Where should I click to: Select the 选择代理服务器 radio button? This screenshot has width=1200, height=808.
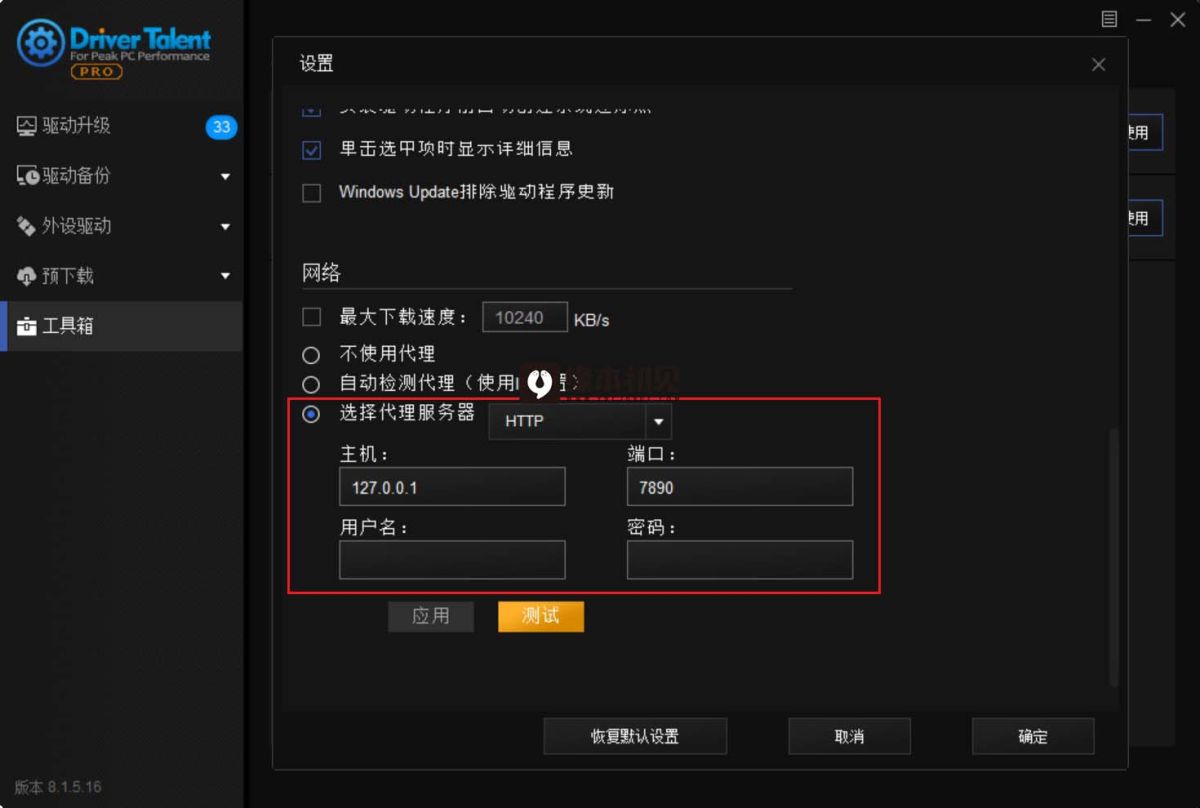coord(311,414)
